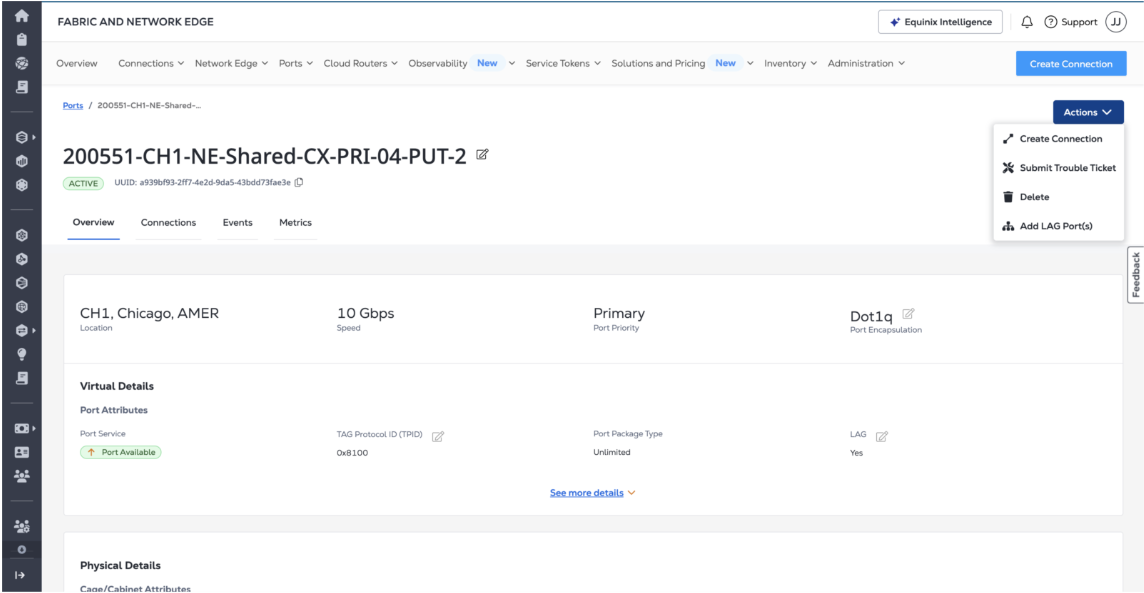The image size is (1144, 593).
Task: Open the Connections dropdown in the navigation bar
Action: [x=151, y=64]
